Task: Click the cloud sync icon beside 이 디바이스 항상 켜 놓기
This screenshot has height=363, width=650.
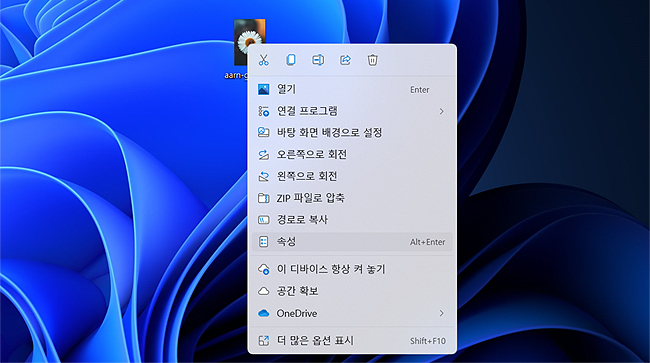Action: click(264, 269)
